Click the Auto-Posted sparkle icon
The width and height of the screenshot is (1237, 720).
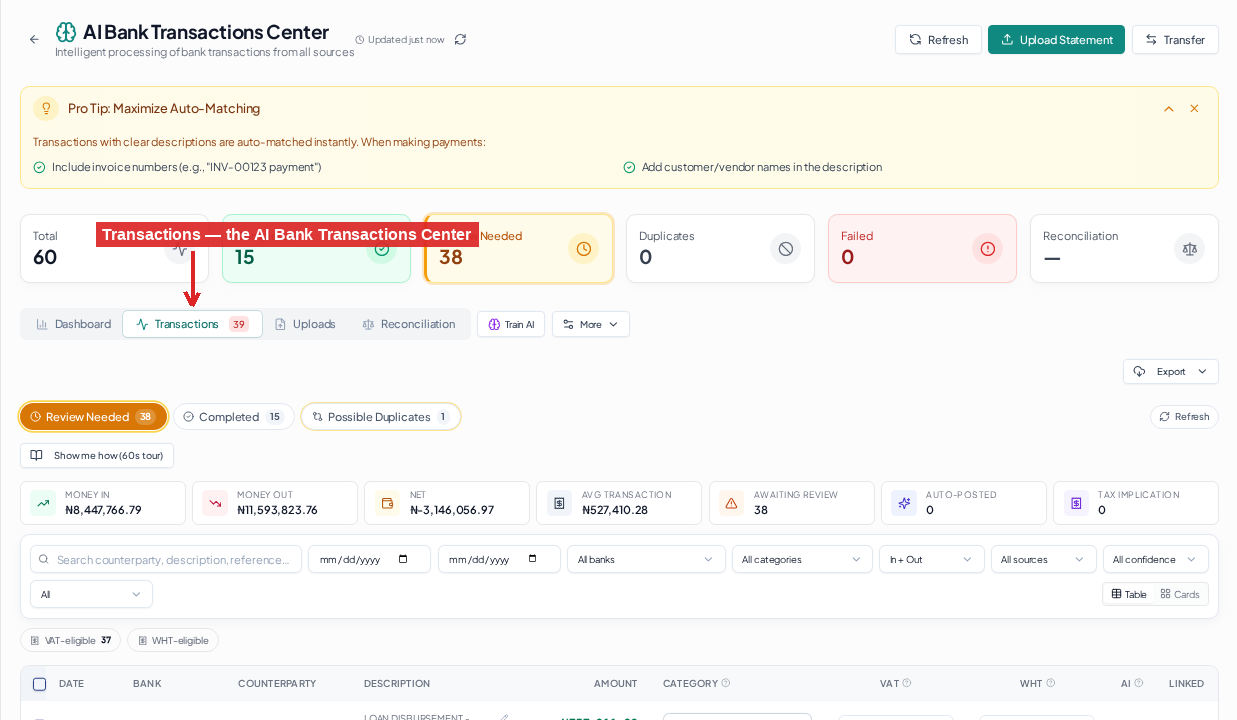click(904, 503)
